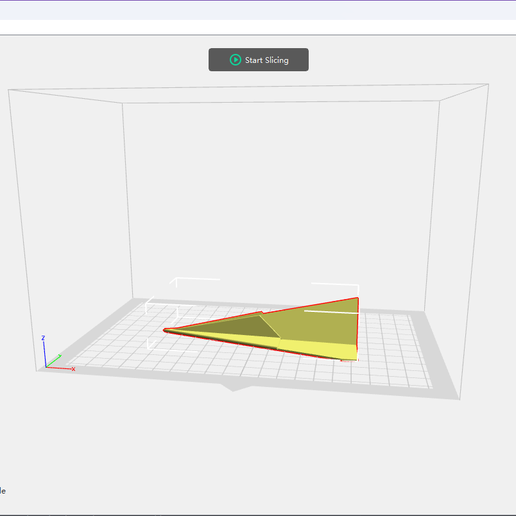Click the green play icon in Start Slicing
Viewport: 516px width, 516px height.
pos(235,60)
